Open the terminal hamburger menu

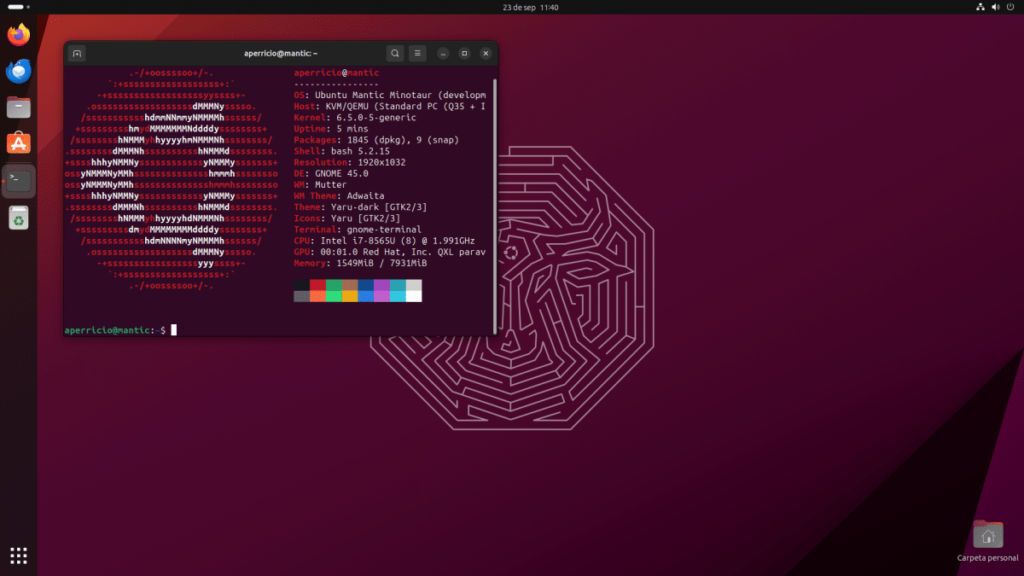pos(417,52)
